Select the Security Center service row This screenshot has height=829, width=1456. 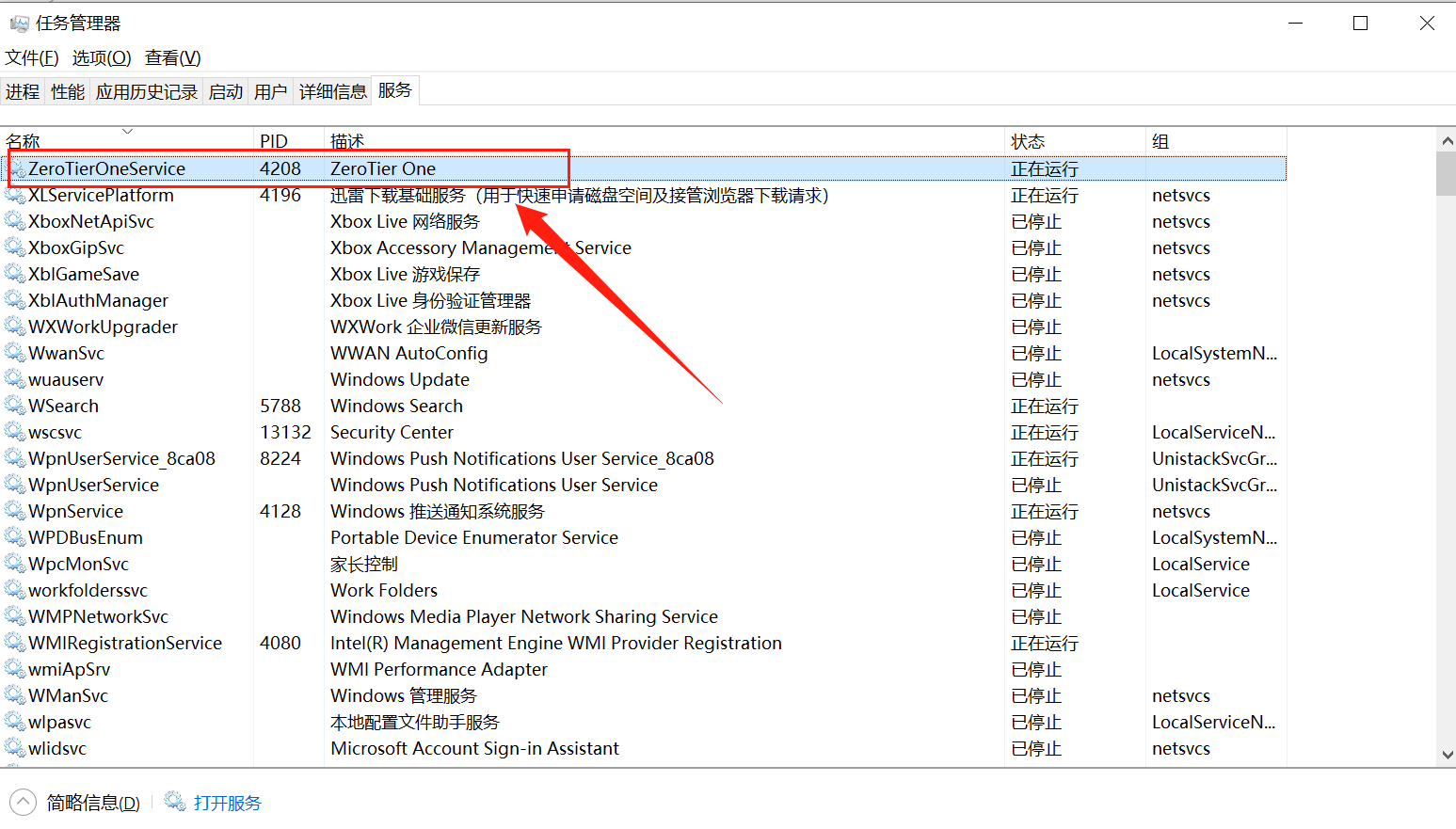point(392,432)
